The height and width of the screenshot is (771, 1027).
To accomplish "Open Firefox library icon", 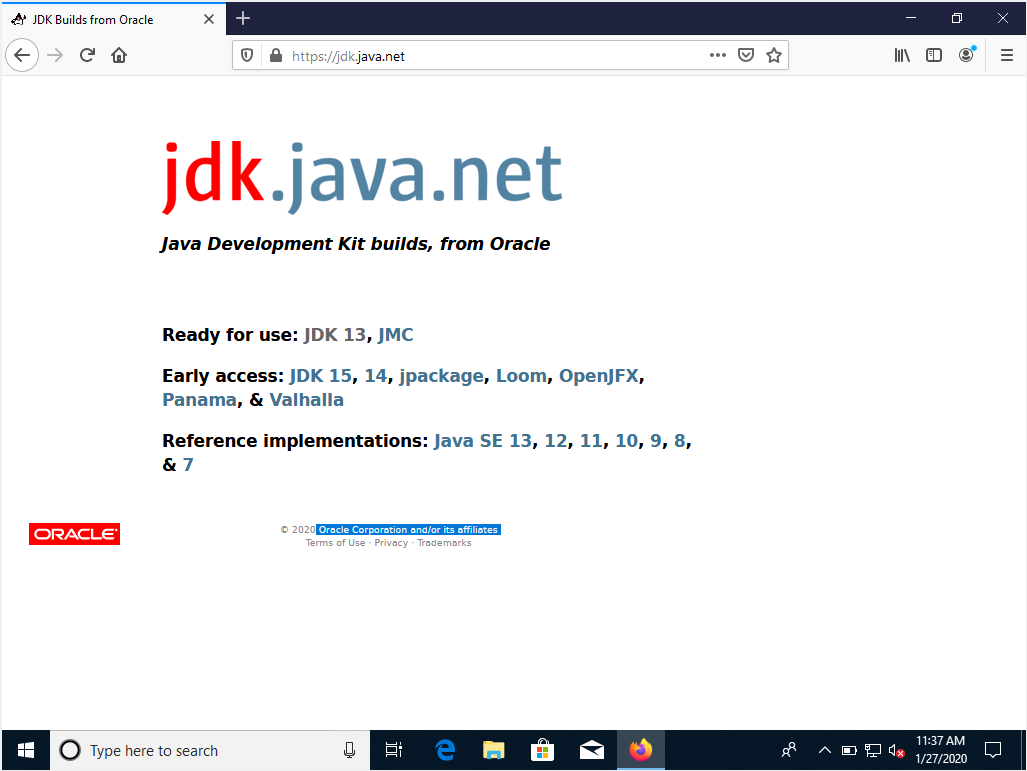I will coord(902,56).
